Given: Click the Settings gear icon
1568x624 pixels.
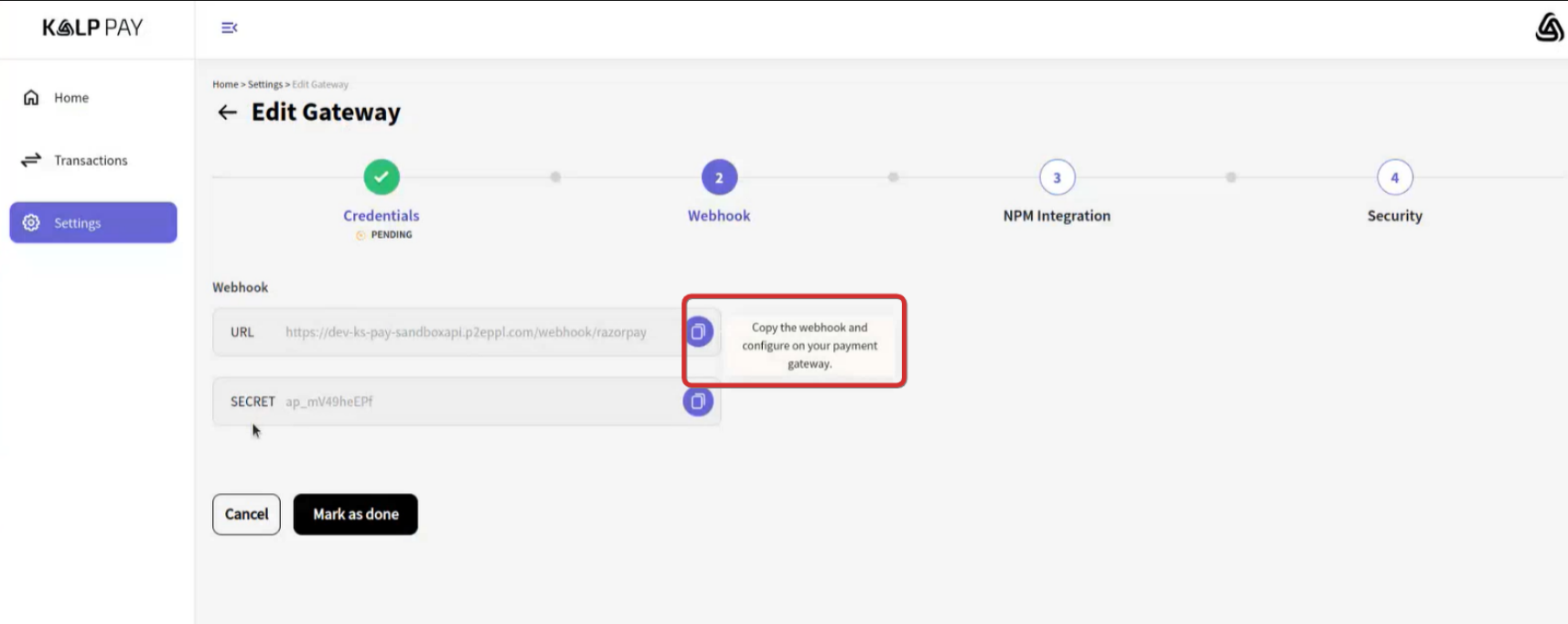Looking at the screenshot, I should (31, 222).
